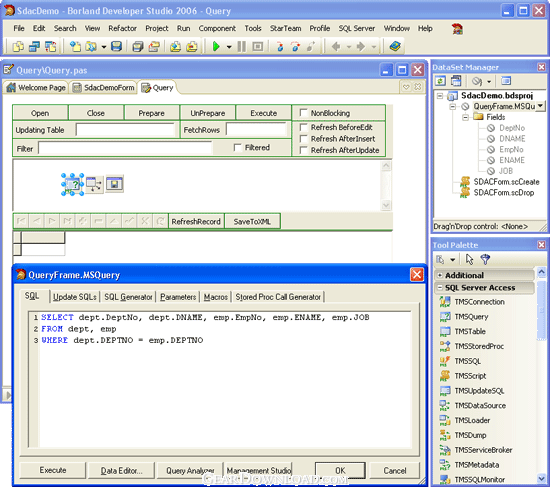The image size is (550, 487).
Task: Enable the NonBlocking checkbox
Action: [x=303, y=113]
